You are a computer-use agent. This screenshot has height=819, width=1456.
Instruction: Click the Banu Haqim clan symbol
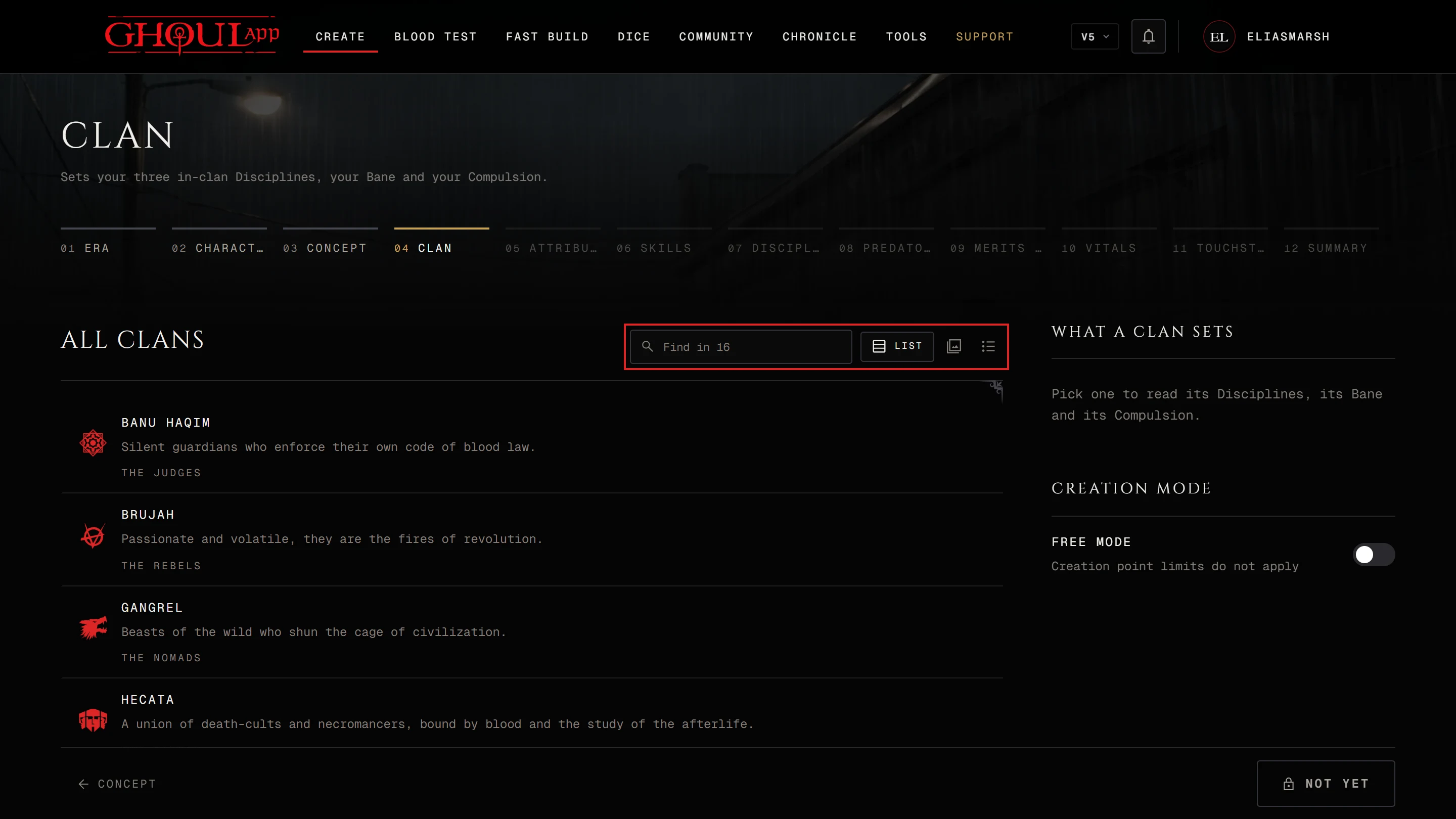[x=93, y=442]
